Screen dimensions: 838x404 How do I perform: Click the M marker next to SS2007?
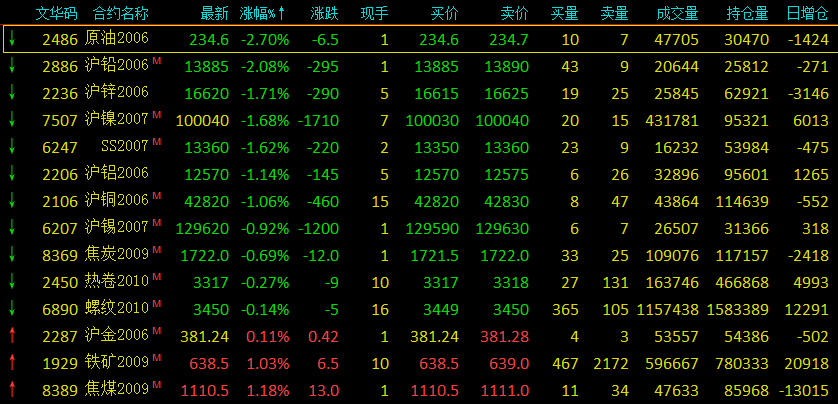click(155, 142)
